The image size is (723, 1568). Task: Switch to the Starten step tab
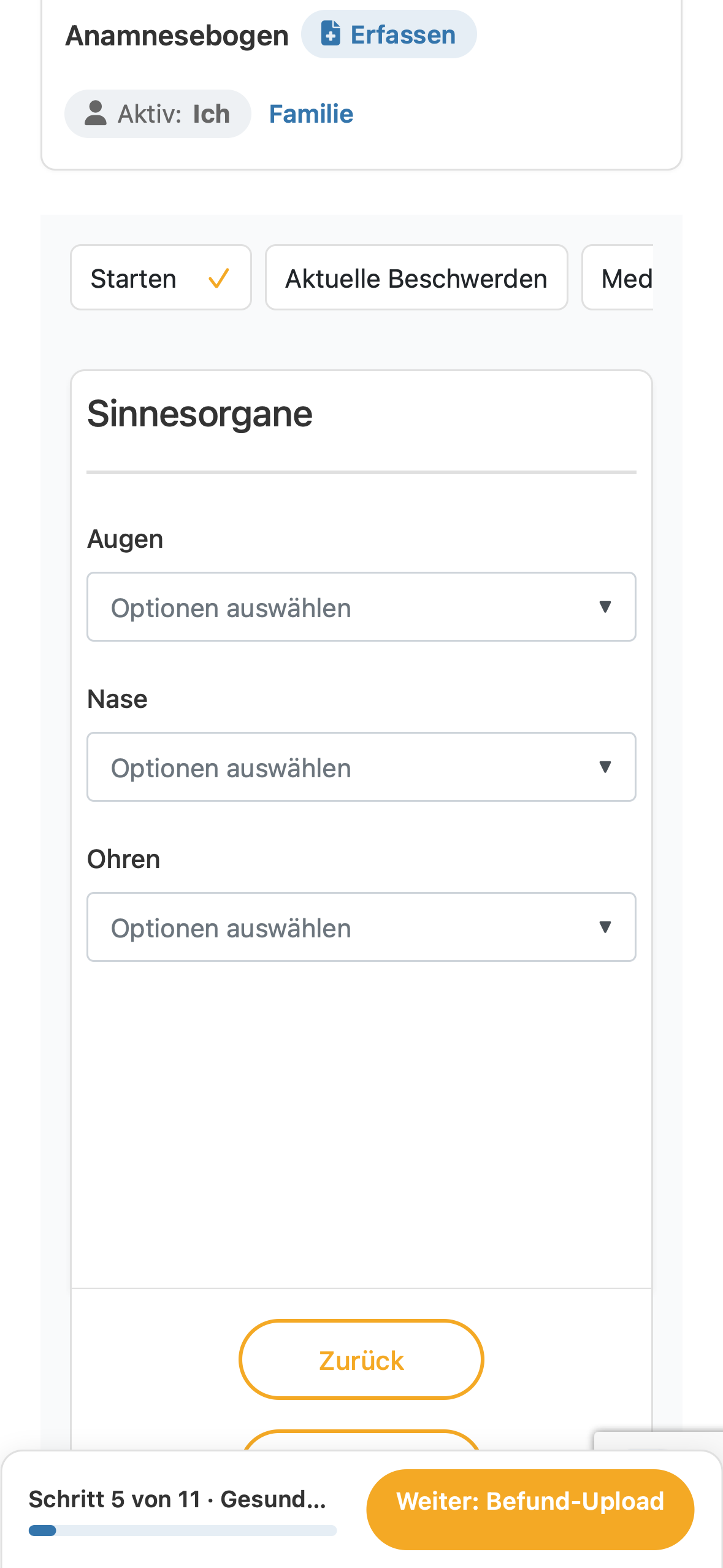coord(161,278)
